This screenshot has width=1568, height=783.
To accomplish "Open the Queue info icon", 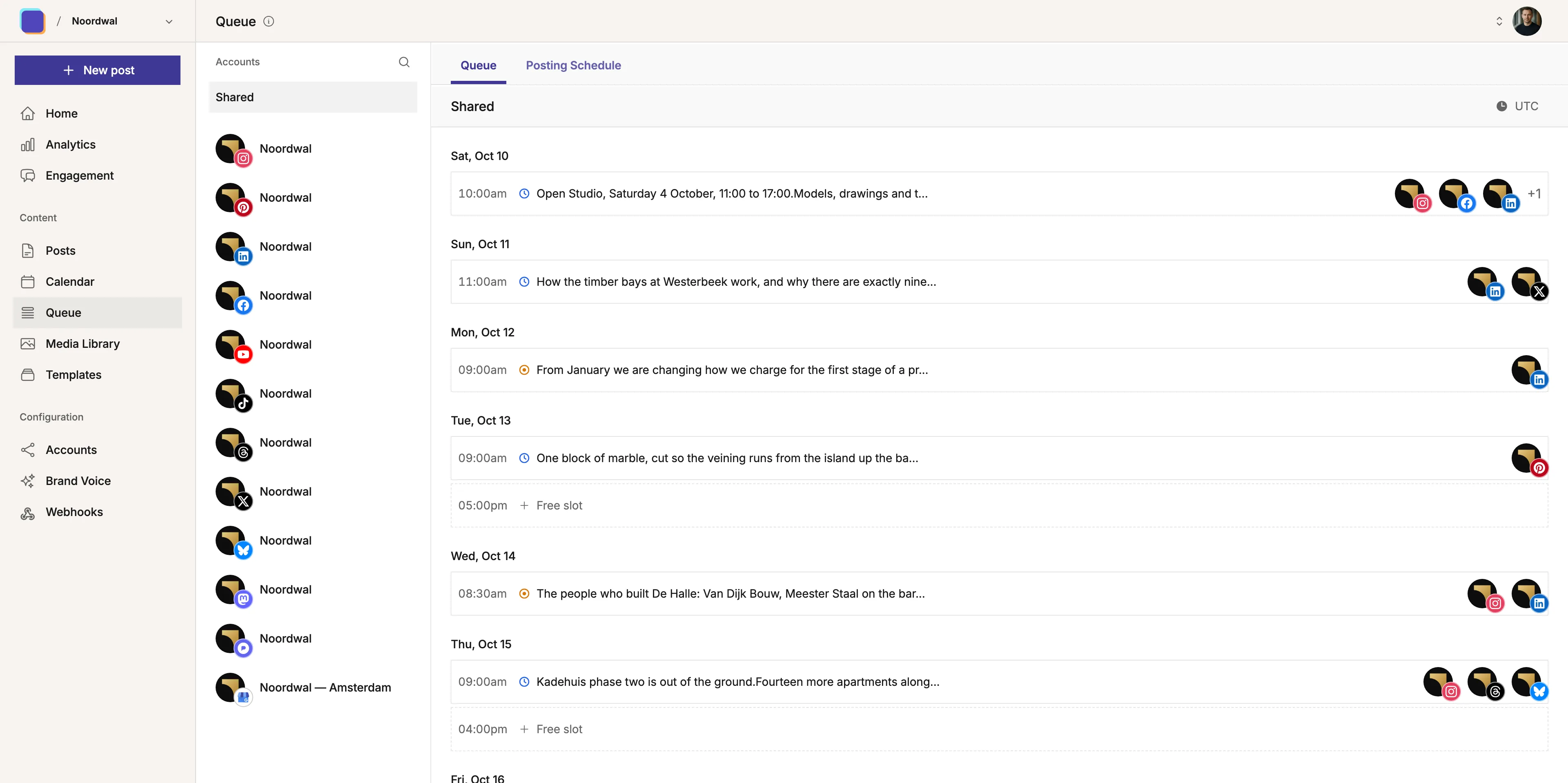I will [x=268, y=21].
